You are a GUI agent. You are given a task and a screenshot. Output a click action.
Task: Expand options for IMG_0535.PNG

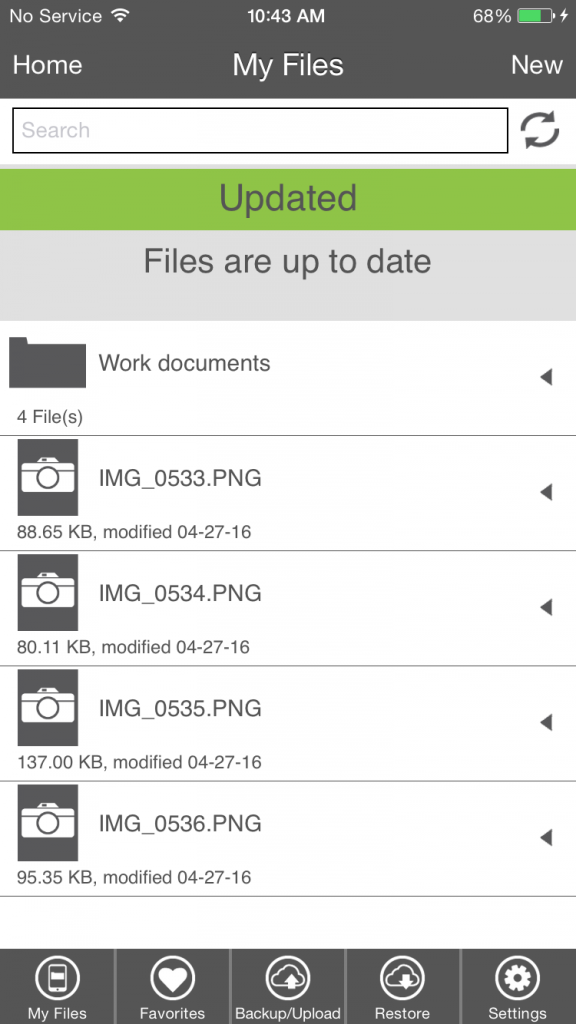click(x=547, y=722)
